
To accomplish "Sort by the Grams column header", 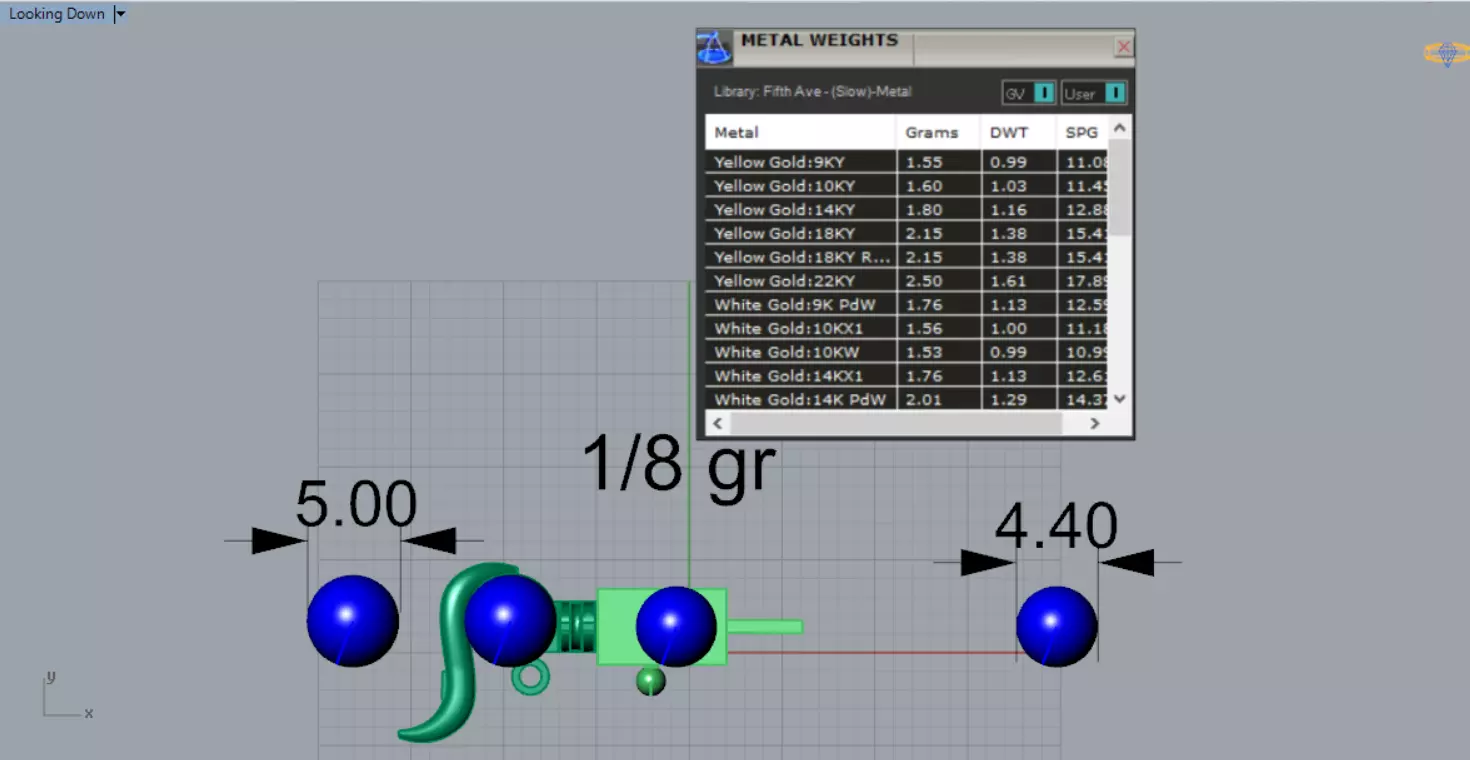I will pos(938,132).
